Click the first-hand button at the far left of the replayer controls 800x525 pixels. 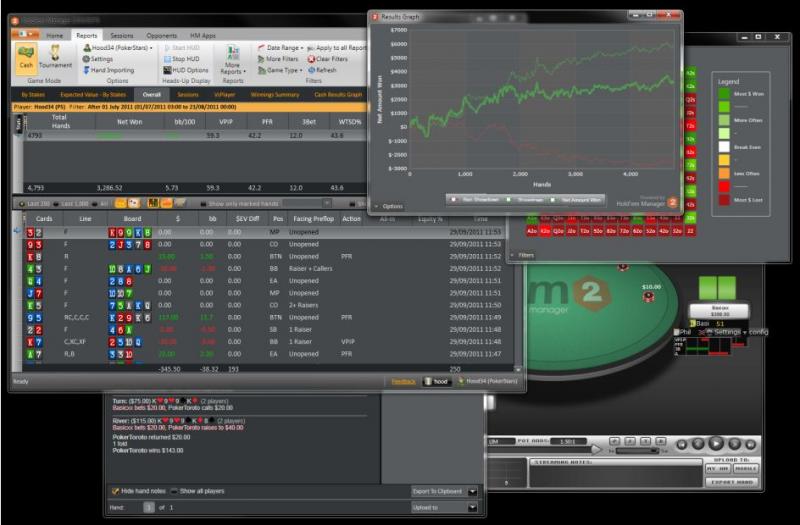pyautogui.click(x=682, y=444)
